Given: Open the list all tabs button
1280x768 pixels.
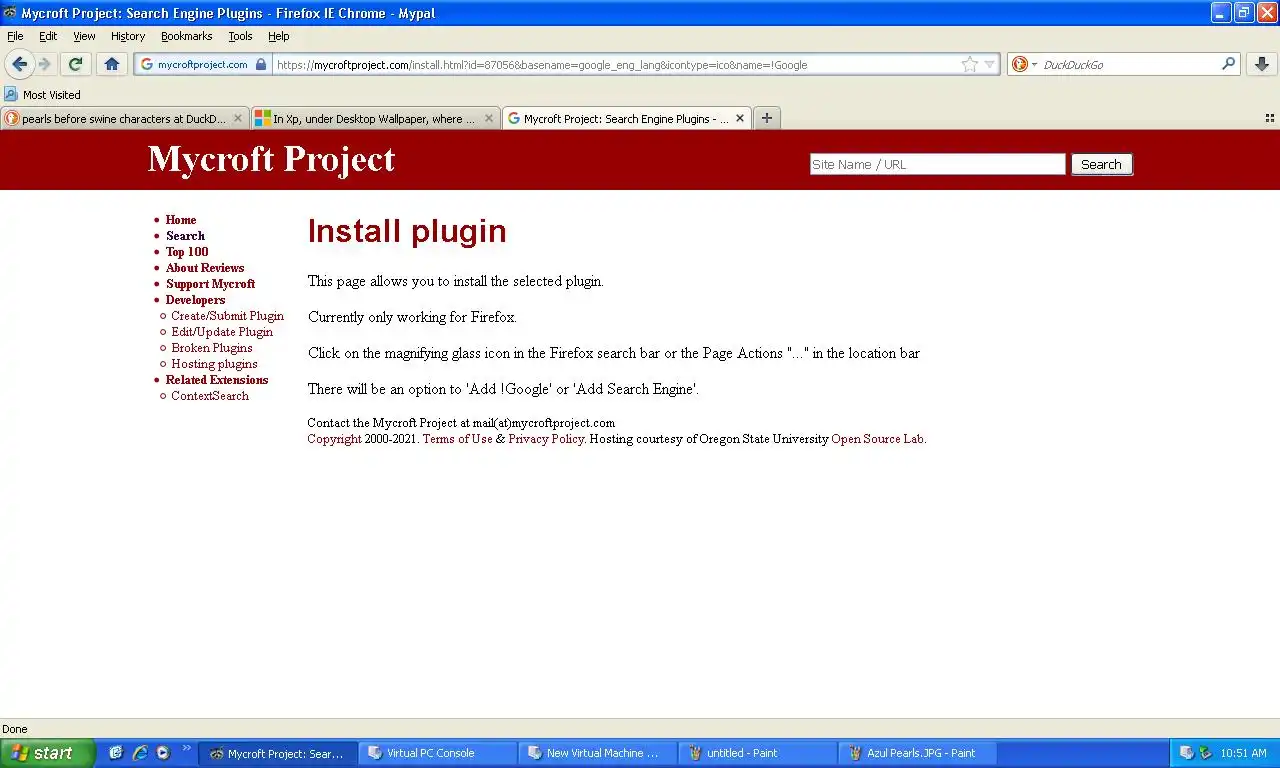Looking at the screenshot, I should pyautogui.click(x=1270, y=118).
